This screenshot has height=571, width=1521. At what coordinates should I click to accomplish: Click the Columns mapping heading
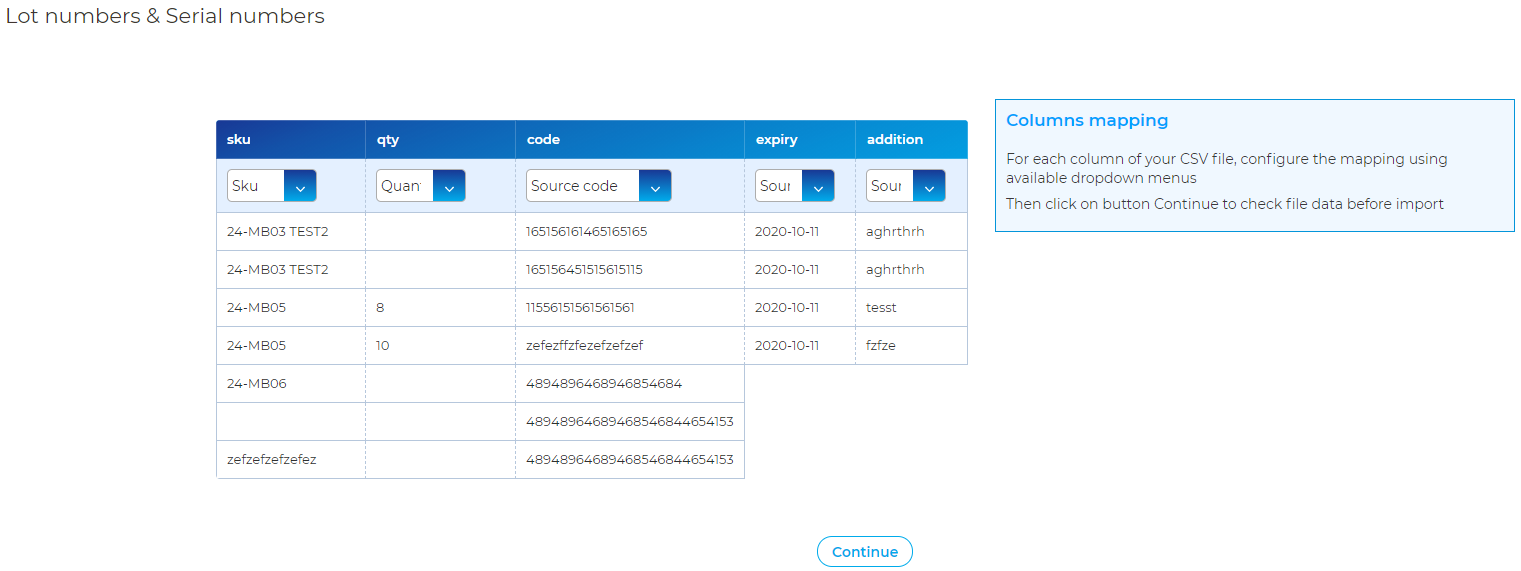tap(1087, 121)
